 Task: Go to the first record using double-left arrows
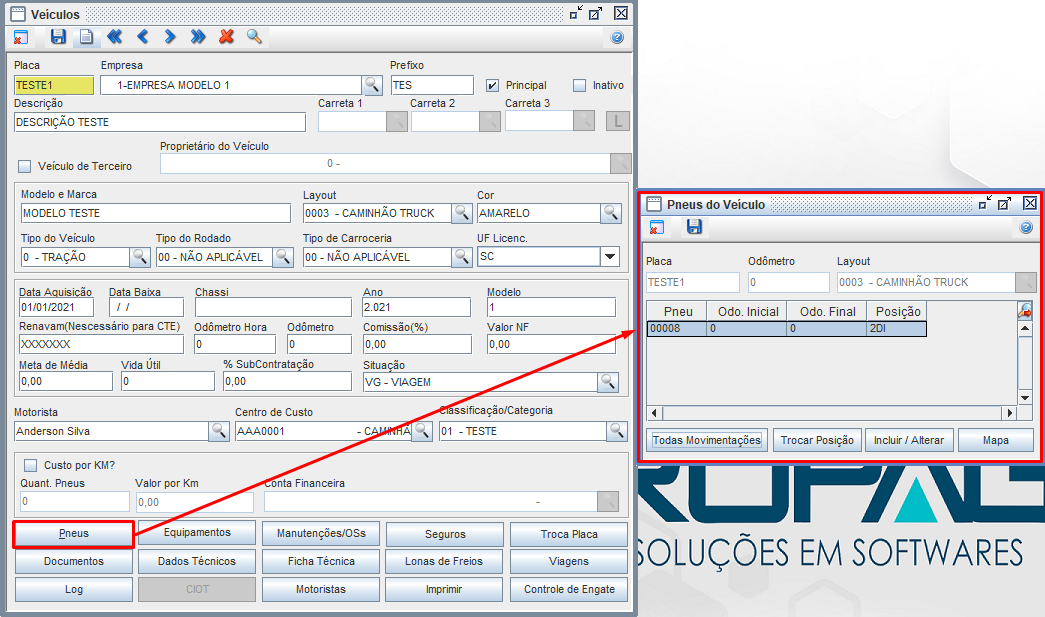[114, 37]
